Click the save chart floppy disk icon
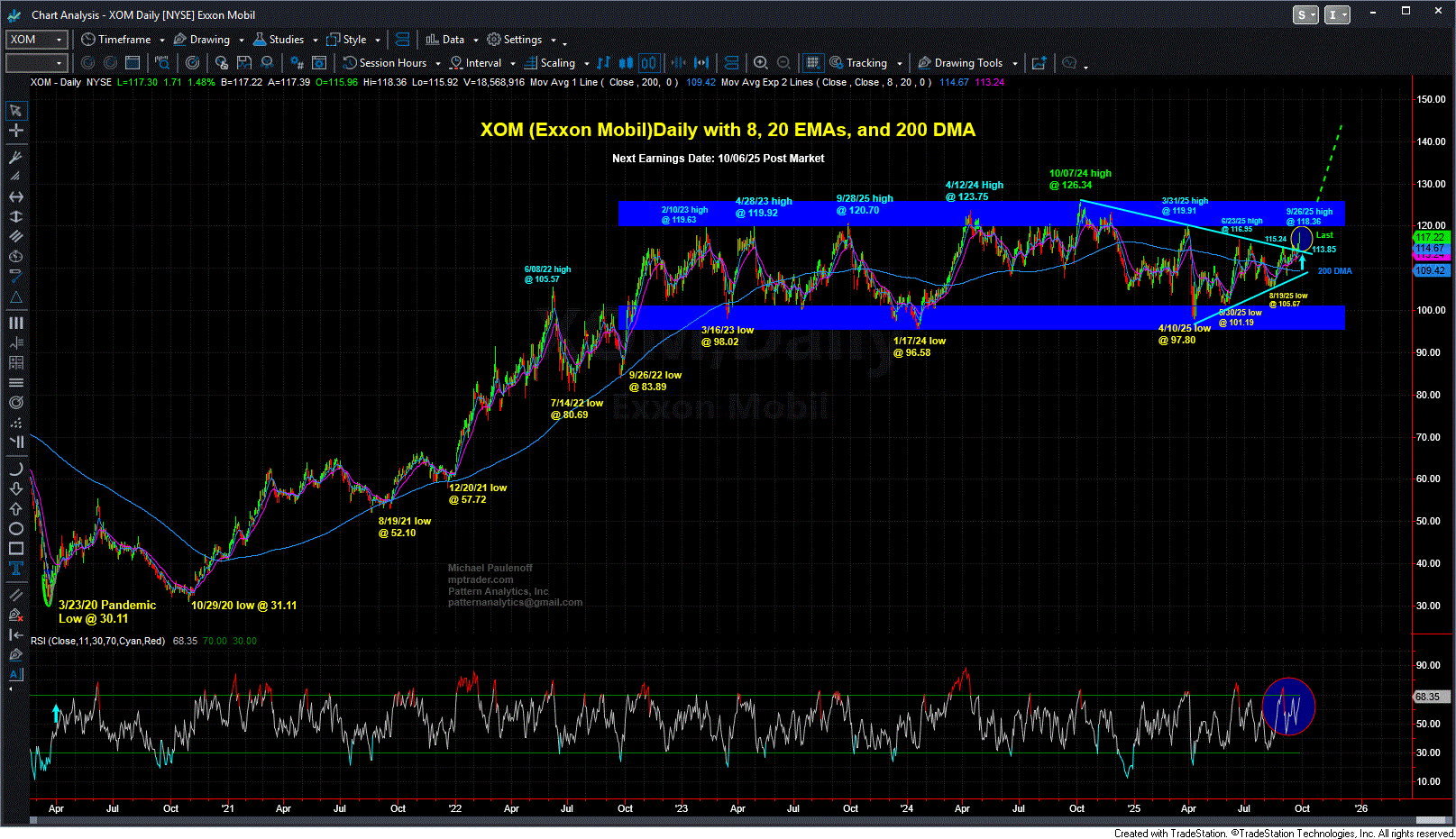Screen dimensions: 1456x839 [x=244, y=63]
